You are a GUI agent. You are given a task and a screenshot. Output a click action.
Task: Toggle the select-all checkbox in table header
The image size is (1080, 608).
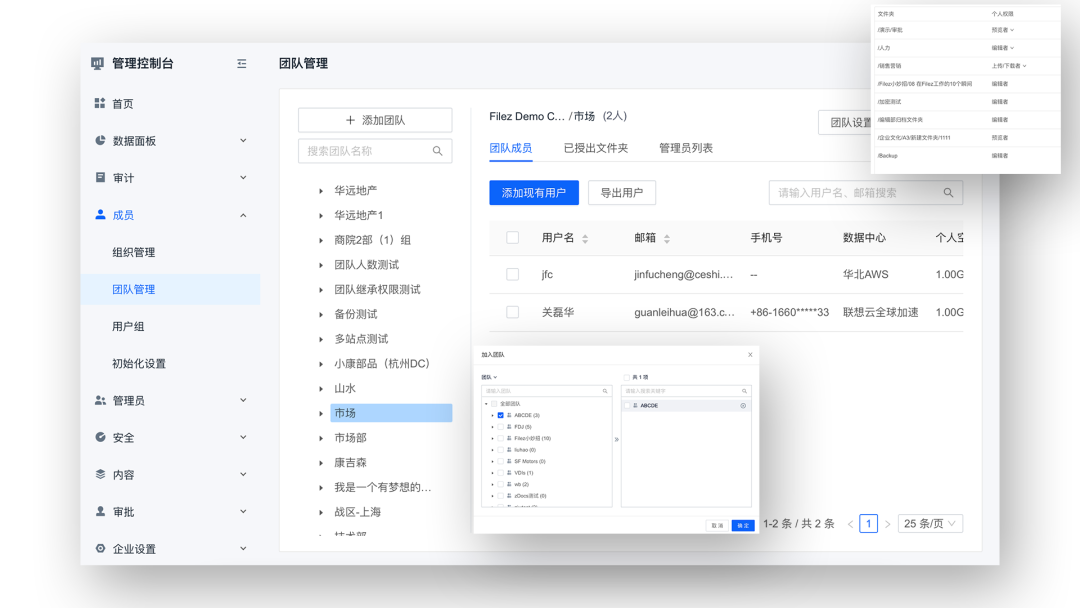point(512,238)
